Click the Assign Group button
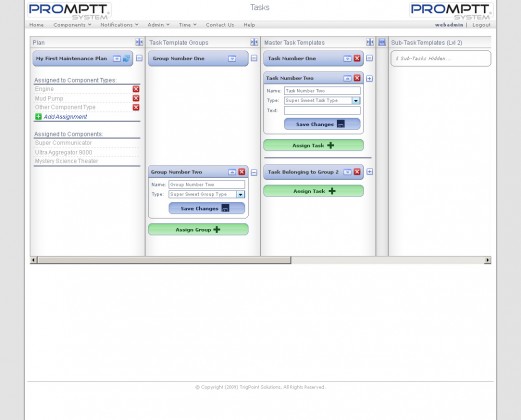The image size is (521, 420). click(x=198, y=229)
